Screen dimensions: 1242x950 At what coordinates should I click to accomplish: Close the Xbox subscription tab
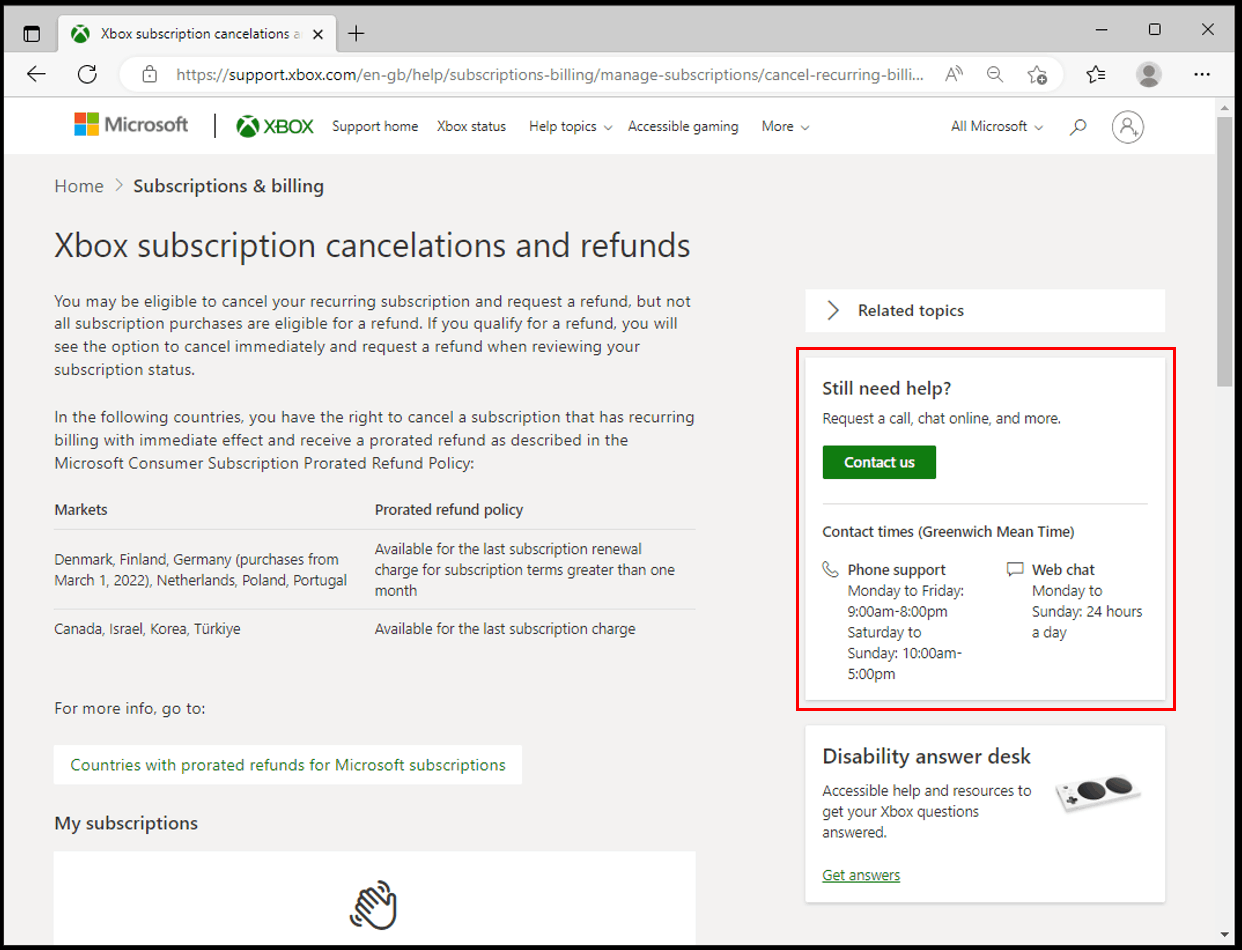click(x=319, y=34)
